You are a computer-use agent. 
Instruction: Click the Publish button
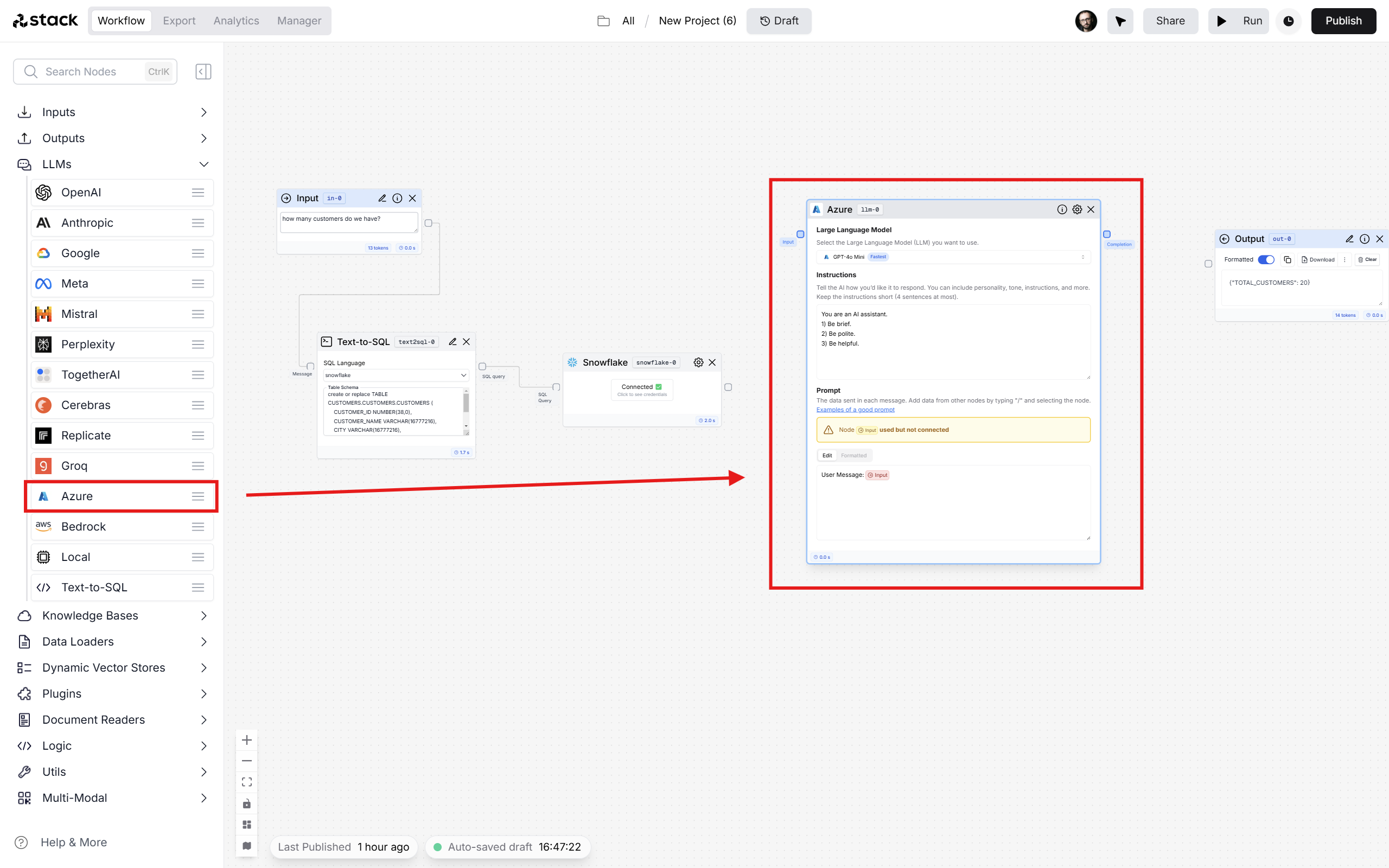pos(1343,21)
